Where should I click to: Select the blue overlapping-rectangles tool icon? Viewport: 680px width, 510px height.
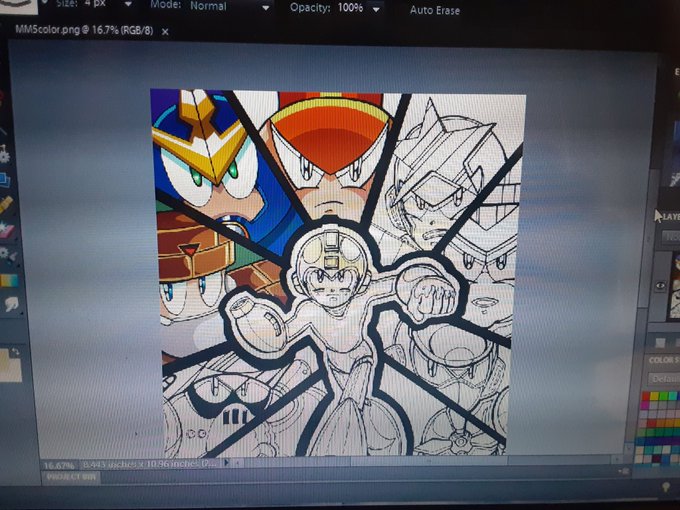5,180
